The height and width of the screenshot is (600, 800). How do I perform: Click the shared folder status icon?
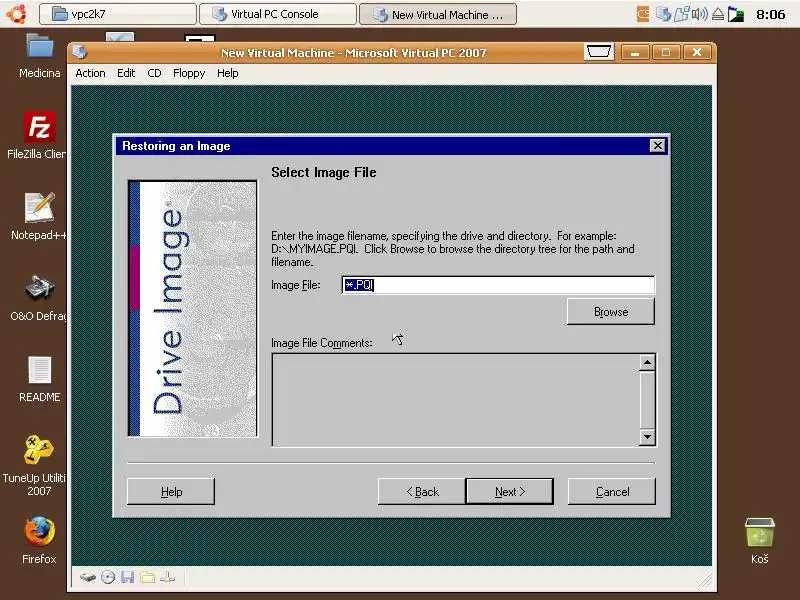pyautogui.click(x=147, y=578)
